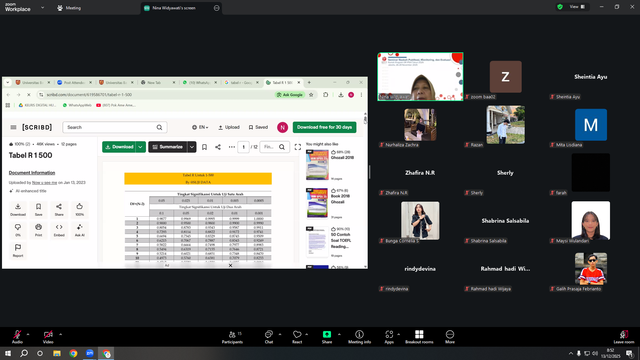640x360 pixels.
Task: Unmute microphone with the Audio icon
Action: 17,334
